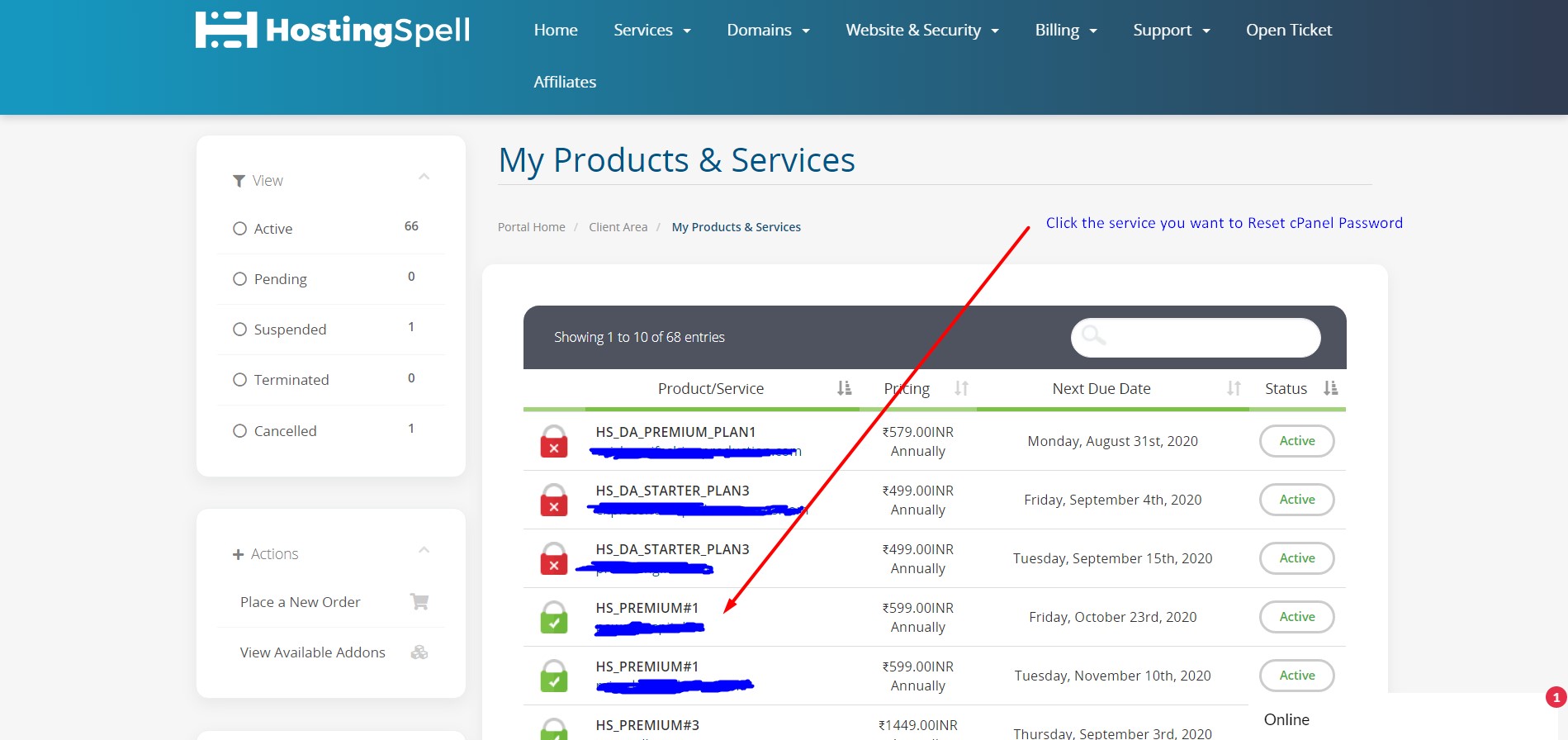Go to the Home menu item
1568x740 pixels.
[556, 31]
